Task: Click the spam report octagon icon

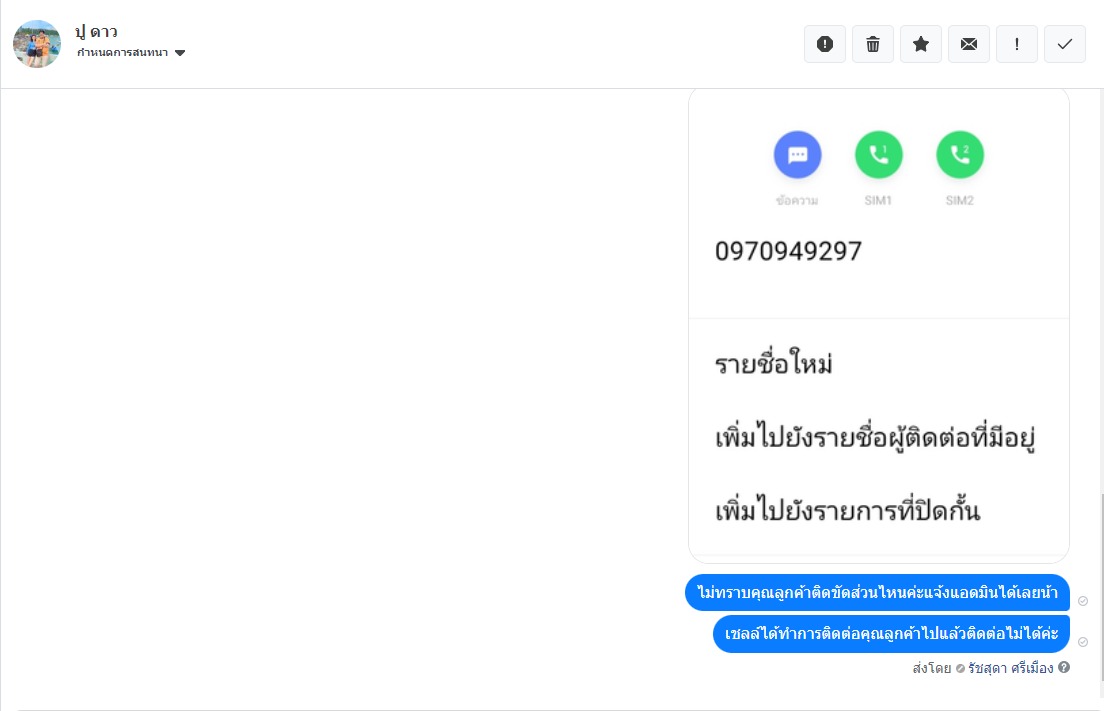Action: coord(825,44)
